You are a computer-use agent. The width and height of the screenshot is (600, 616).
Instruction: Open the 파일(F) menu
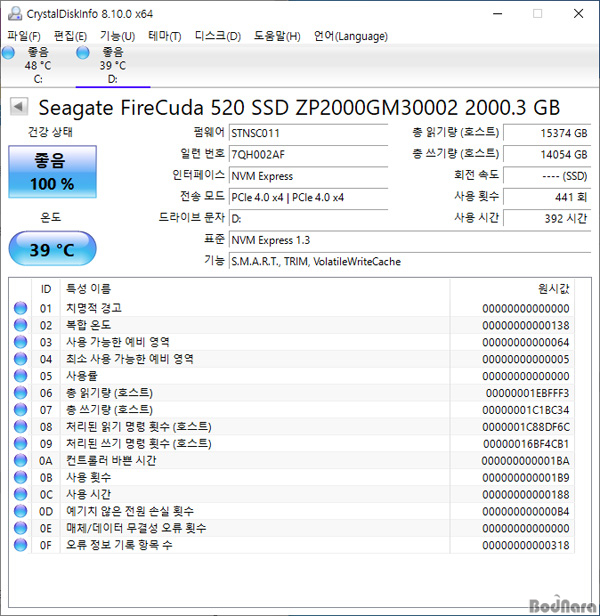[x=24, y=36]
